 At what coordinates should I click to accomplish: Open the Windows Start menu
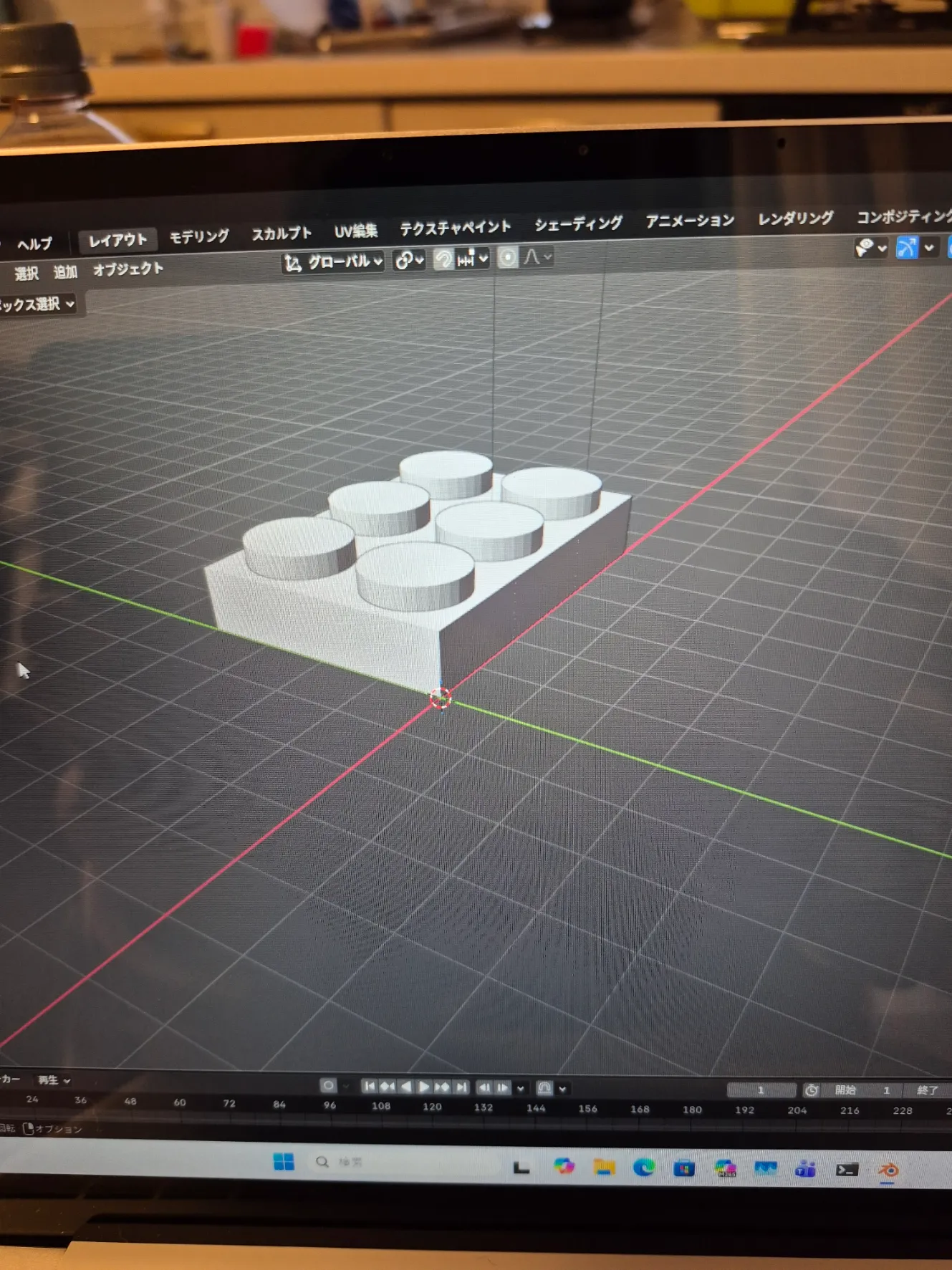[284, 1162]
